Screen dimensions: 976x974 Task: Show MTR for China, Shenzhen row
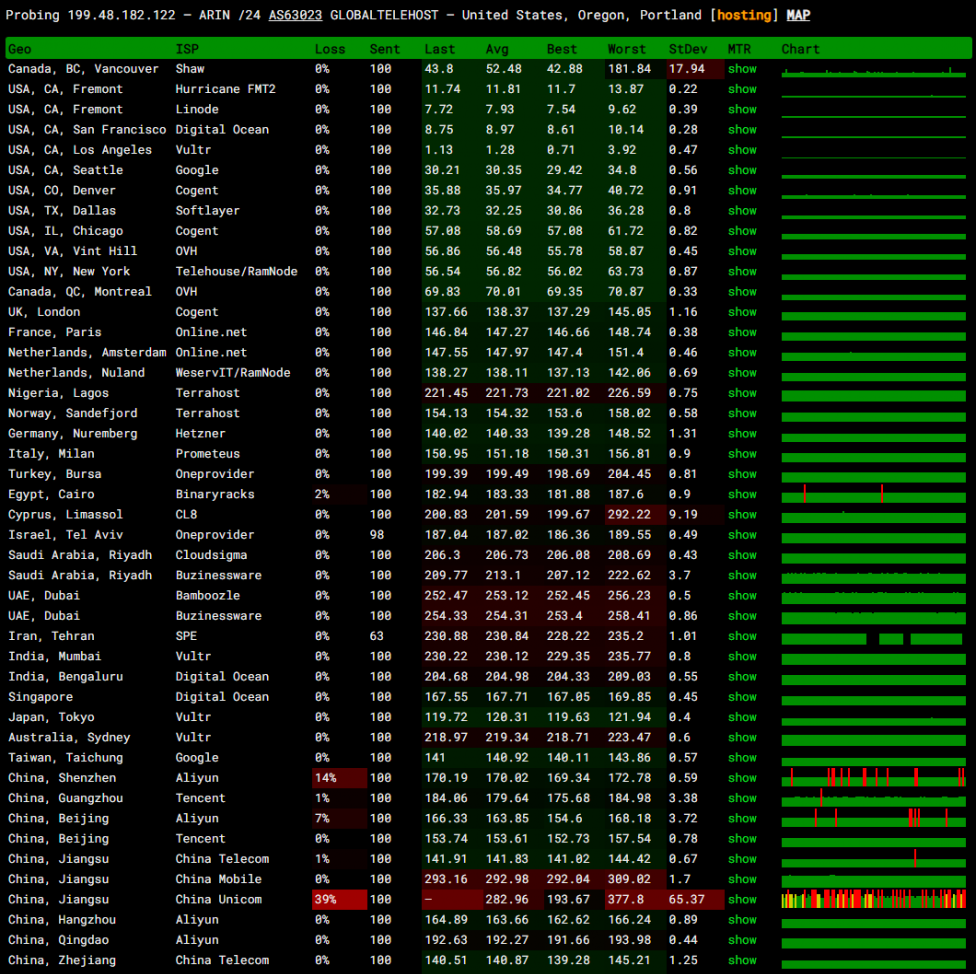tap(742, 779)
